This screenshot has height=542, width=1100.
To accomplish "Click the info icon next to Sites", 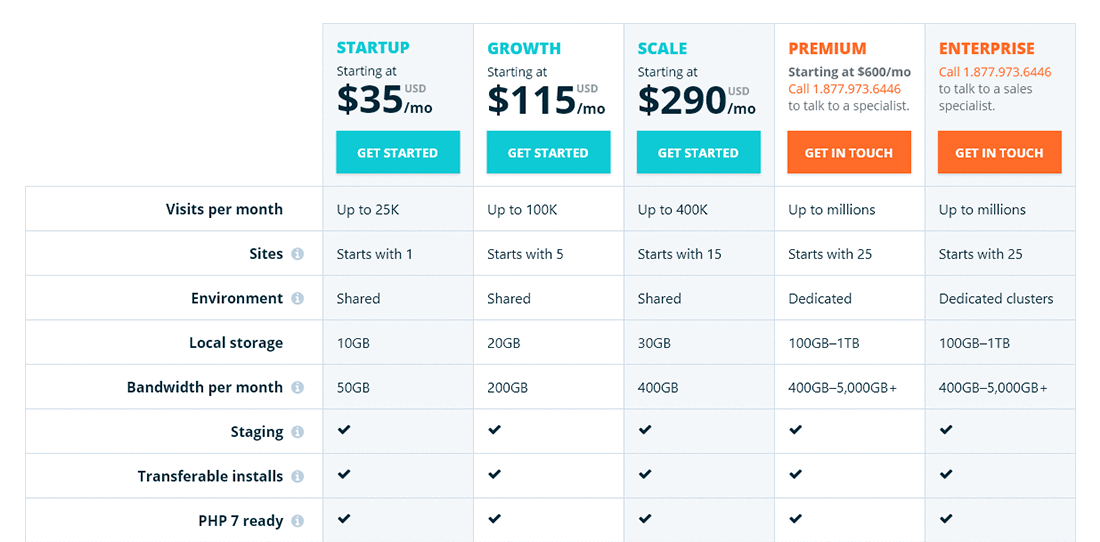I will [x=297, y=254].
